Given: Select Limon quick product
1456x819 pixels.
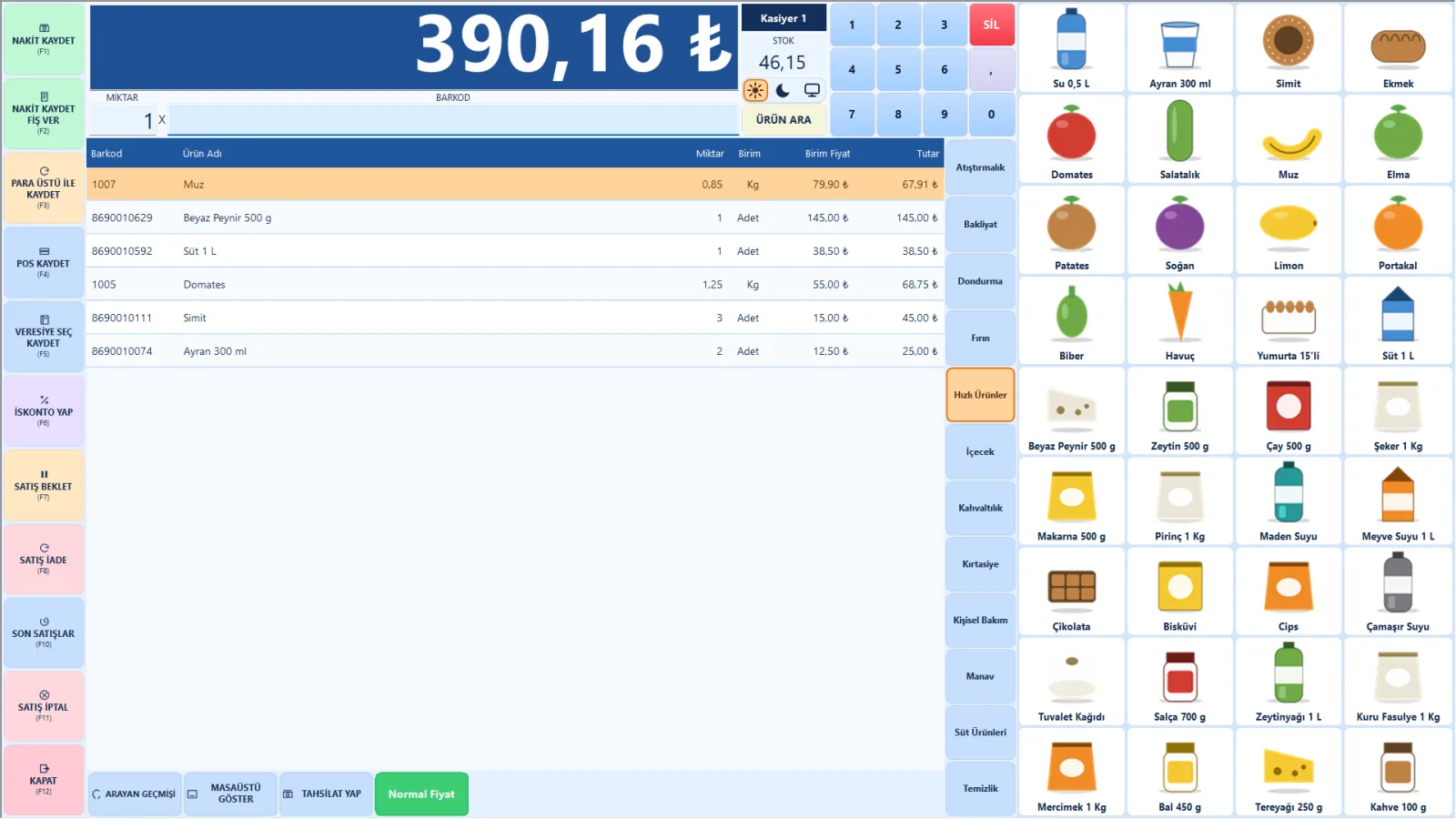Looking at the screenshot, I should pos(1288,229).
